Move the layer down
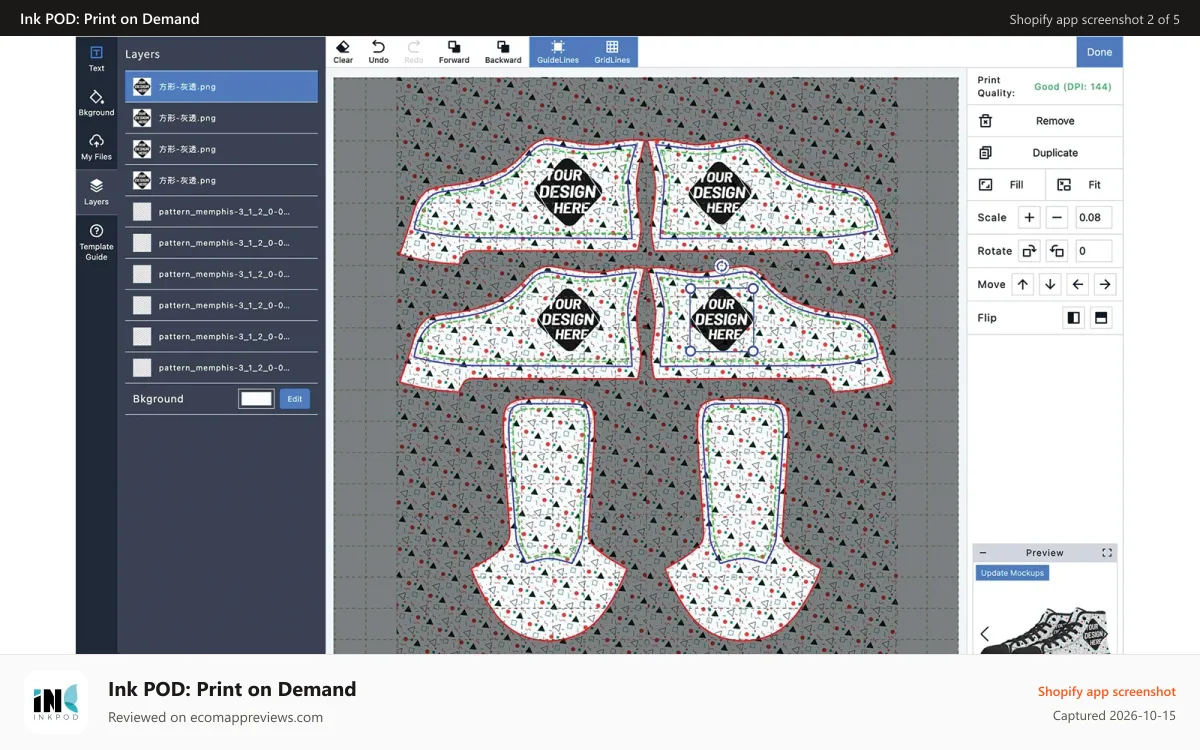Image resolution: width=1200 pixels, height=750 pixels. pyautogui.click(x=1050, y=285)
